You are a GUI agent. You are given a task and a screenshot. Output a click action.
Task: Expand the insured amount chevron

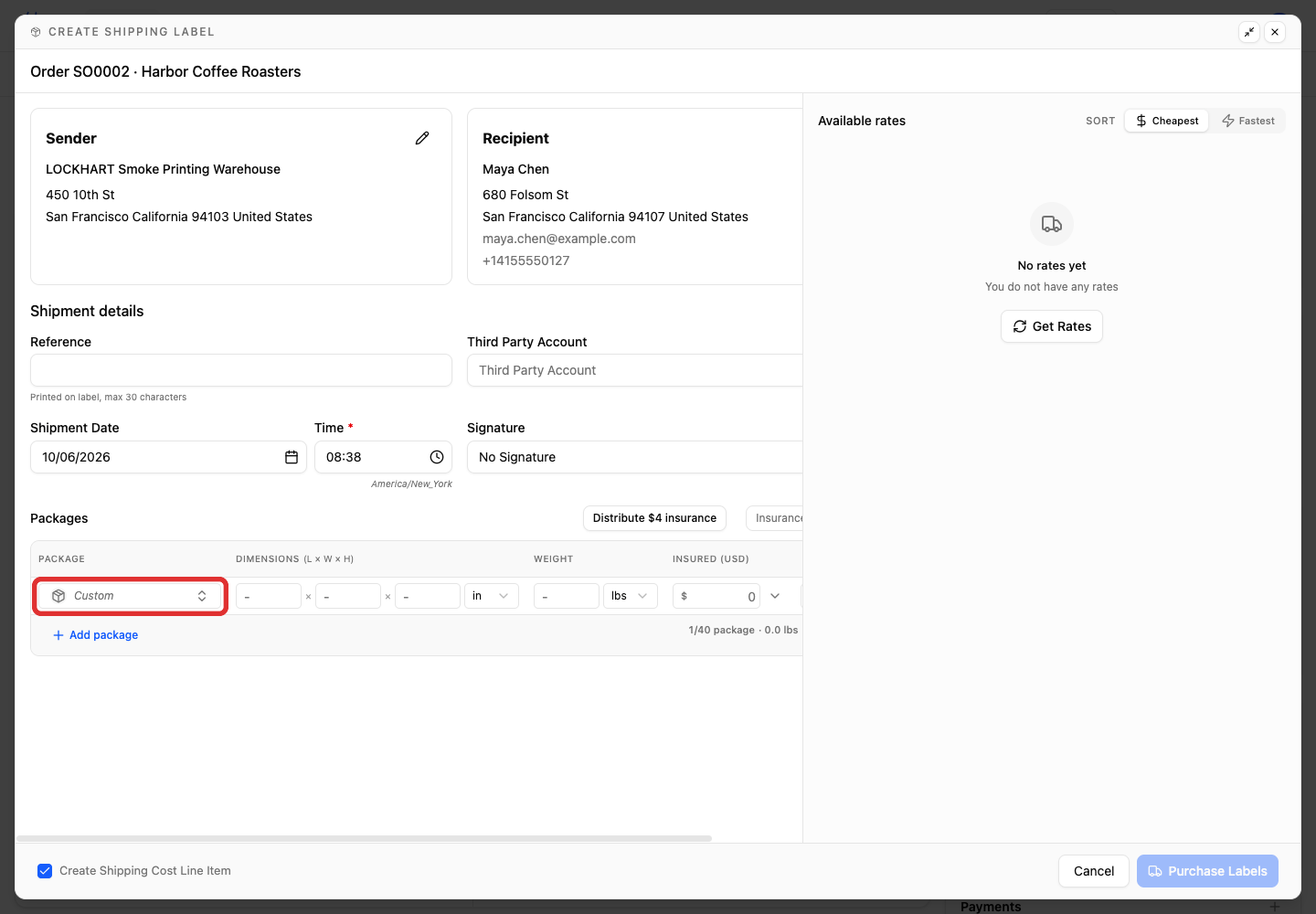coord(775,596)
